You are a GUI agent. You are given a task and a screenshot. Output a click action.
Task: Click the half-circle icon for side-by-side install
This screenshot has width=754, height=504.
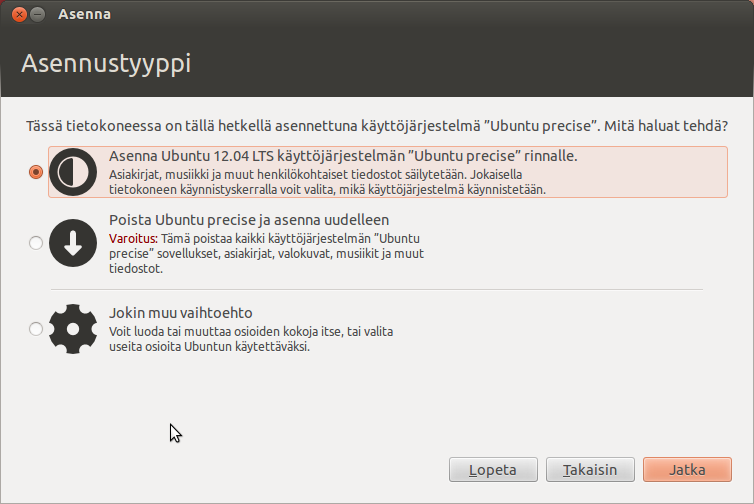[x=72, y=171]
